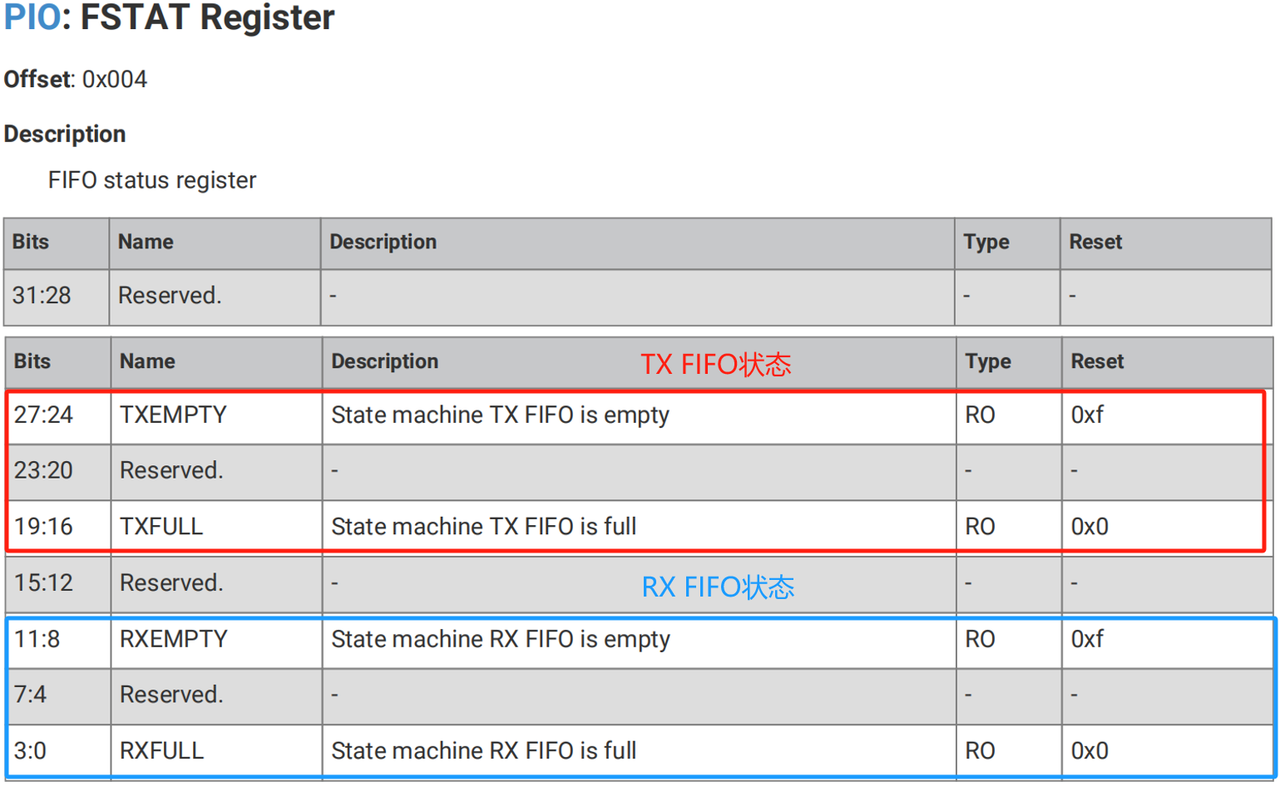
Task: Click 'State machine RX FIFO is full' description
Action: click(484, 751)
